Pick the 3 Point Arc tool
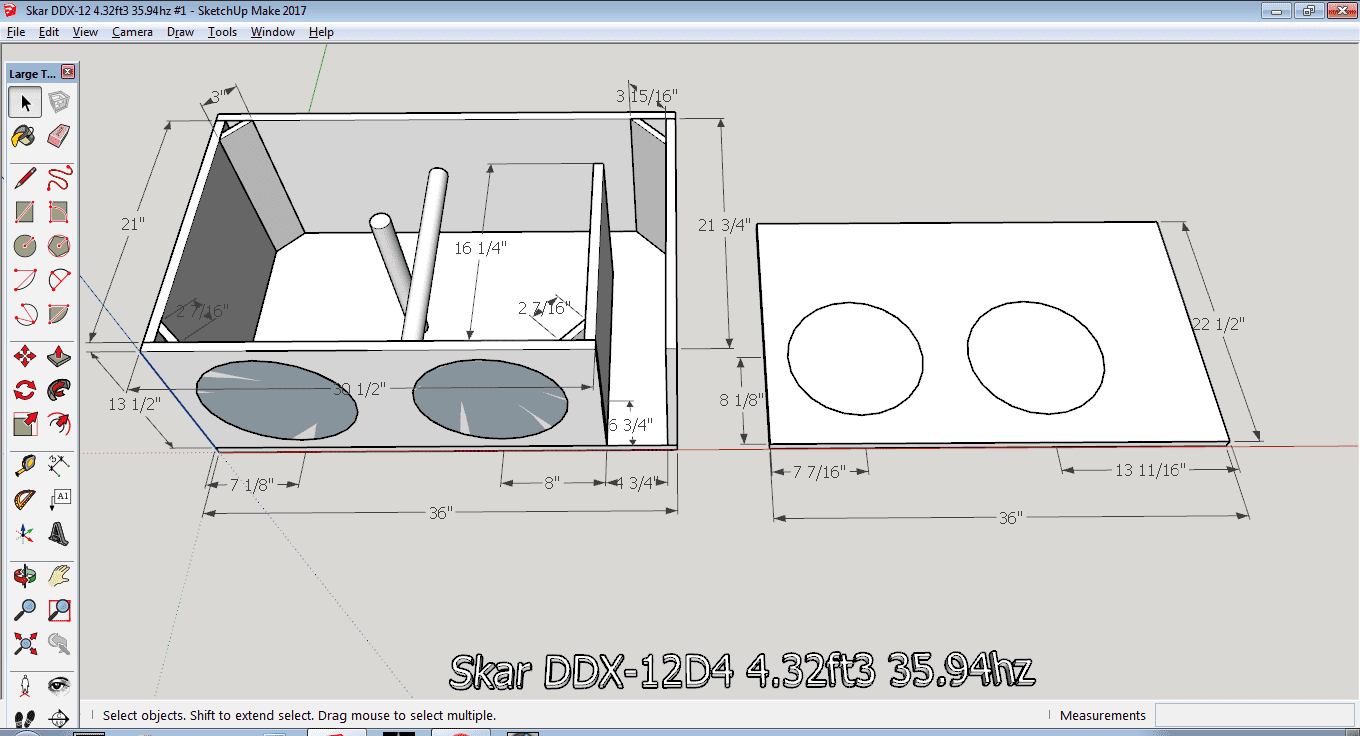 pyautogui.click(x=25, y=313)
